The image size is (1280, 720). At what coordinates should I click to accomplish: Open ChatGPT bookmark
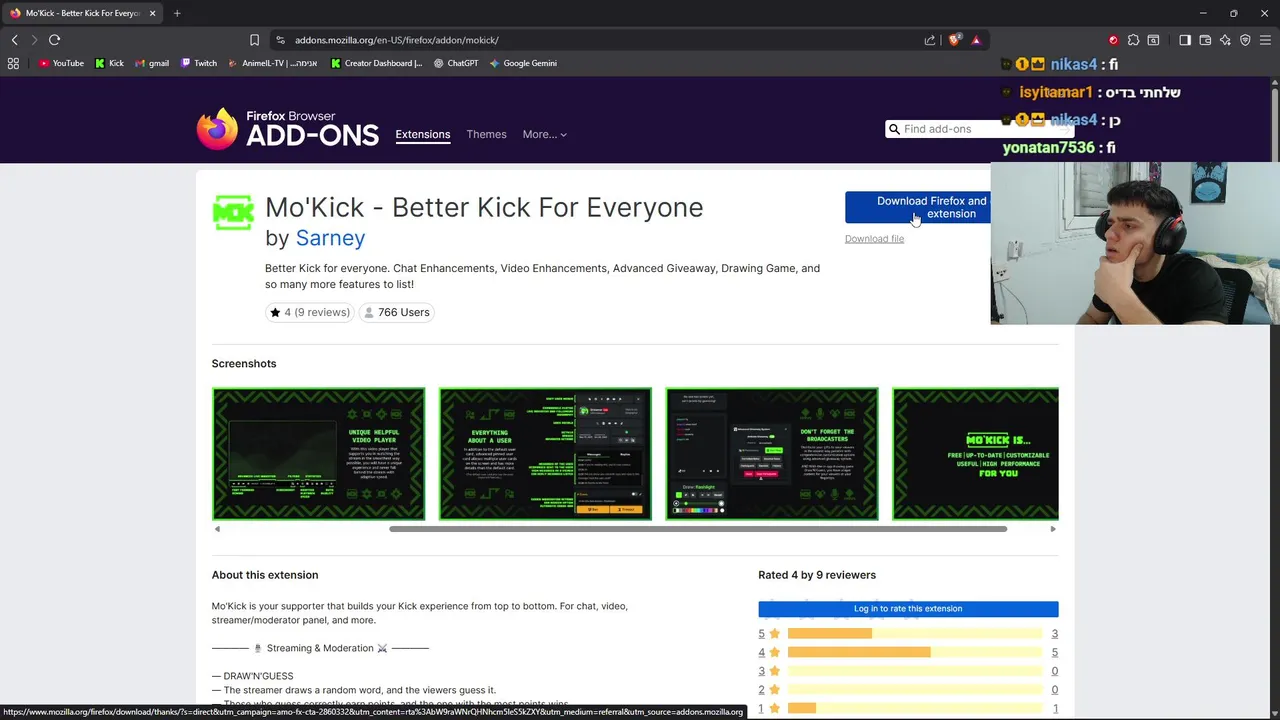click(456, 63)
